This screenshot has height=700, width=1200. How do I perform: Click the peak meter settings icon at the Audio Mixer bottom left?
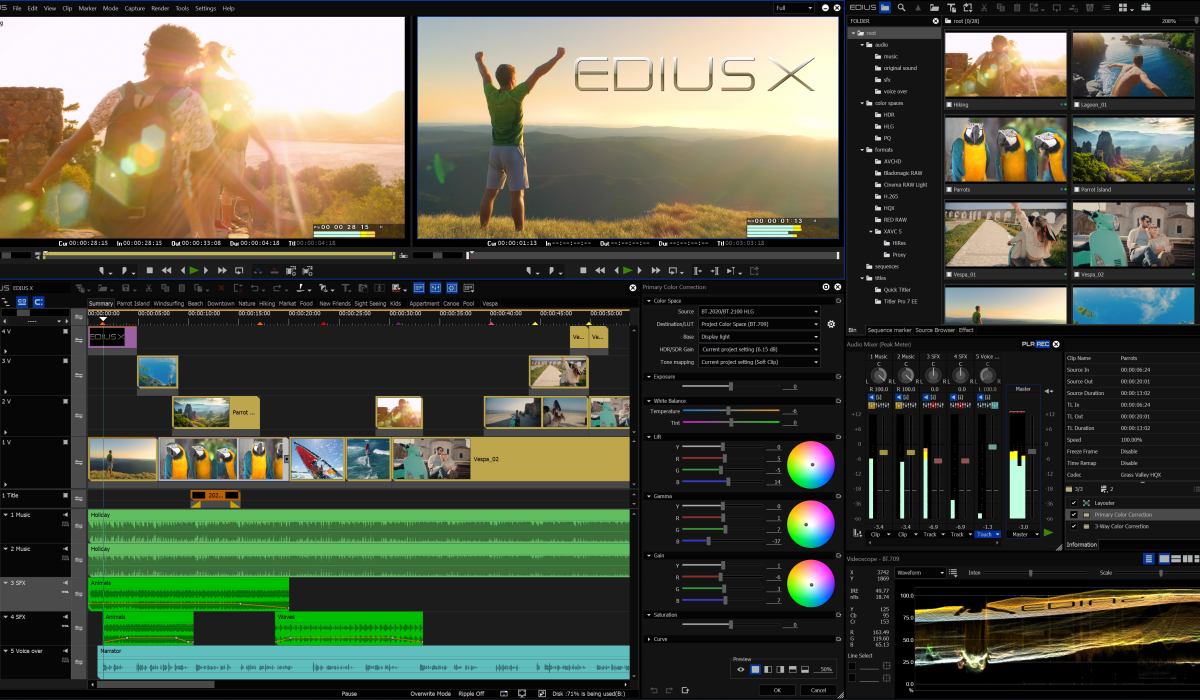(x=857, y=533)
